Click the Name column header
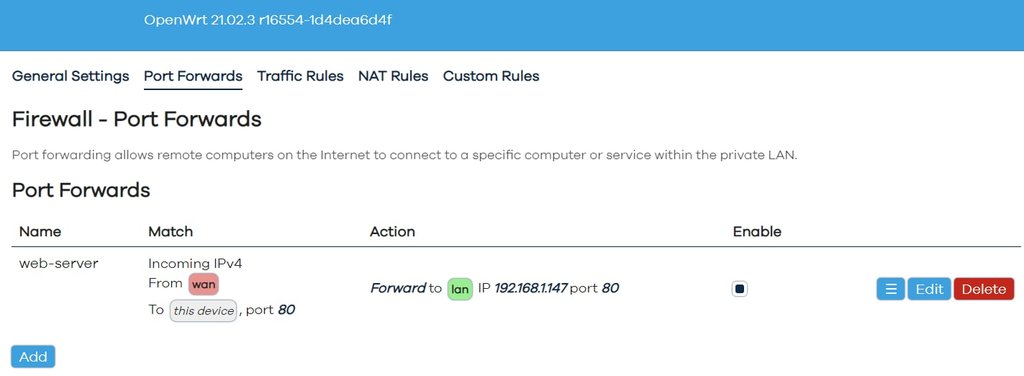This screenshot has height=376, width=1024. pyautogui.click(x=40, y=232)
